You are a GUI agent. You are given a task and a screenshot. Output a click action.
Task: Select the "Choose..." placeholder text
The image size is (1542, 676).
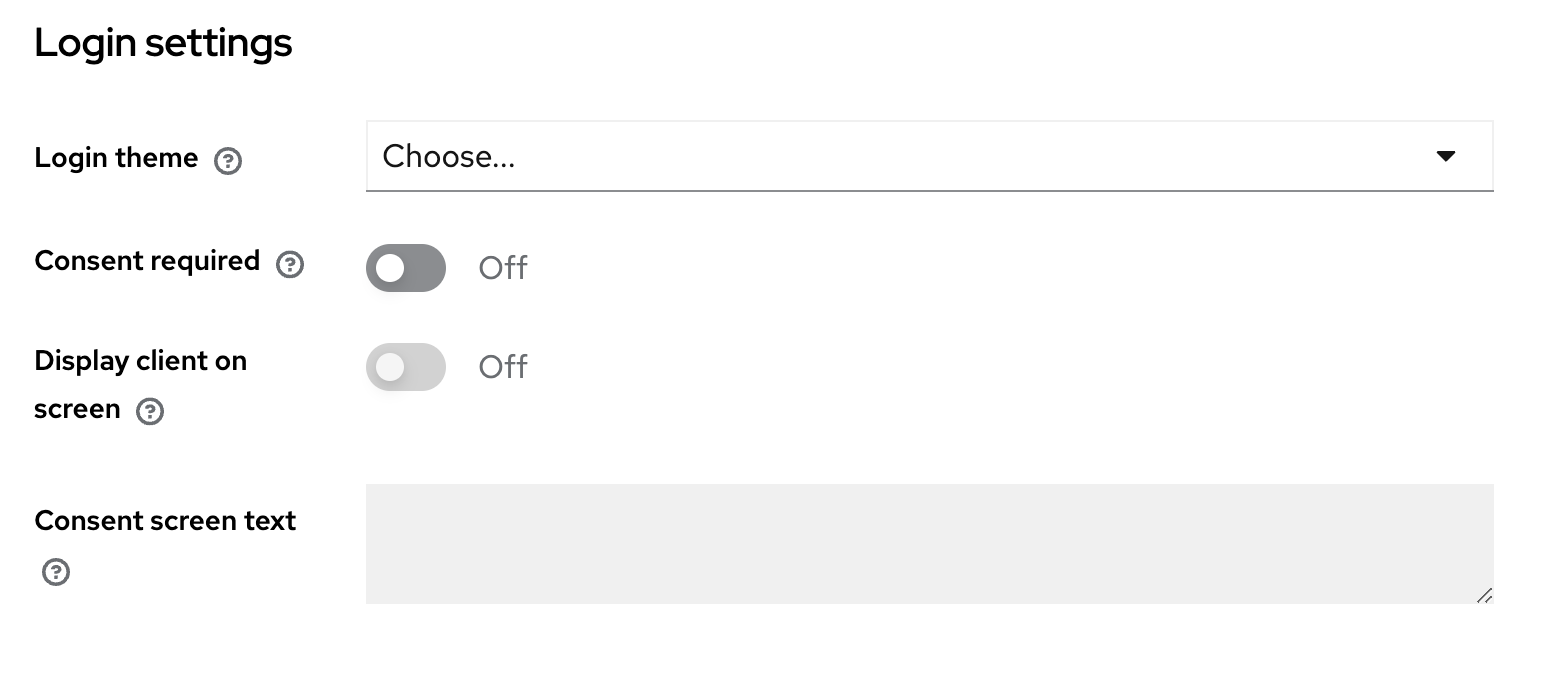(449, 156)
